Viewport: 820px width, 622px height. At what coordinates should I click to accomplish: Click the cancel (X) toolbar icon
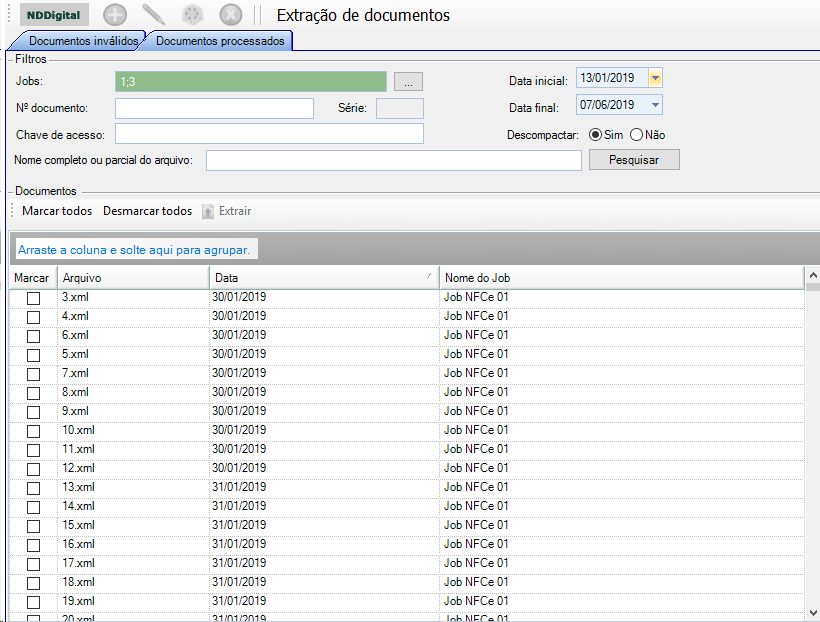(230, 15)
